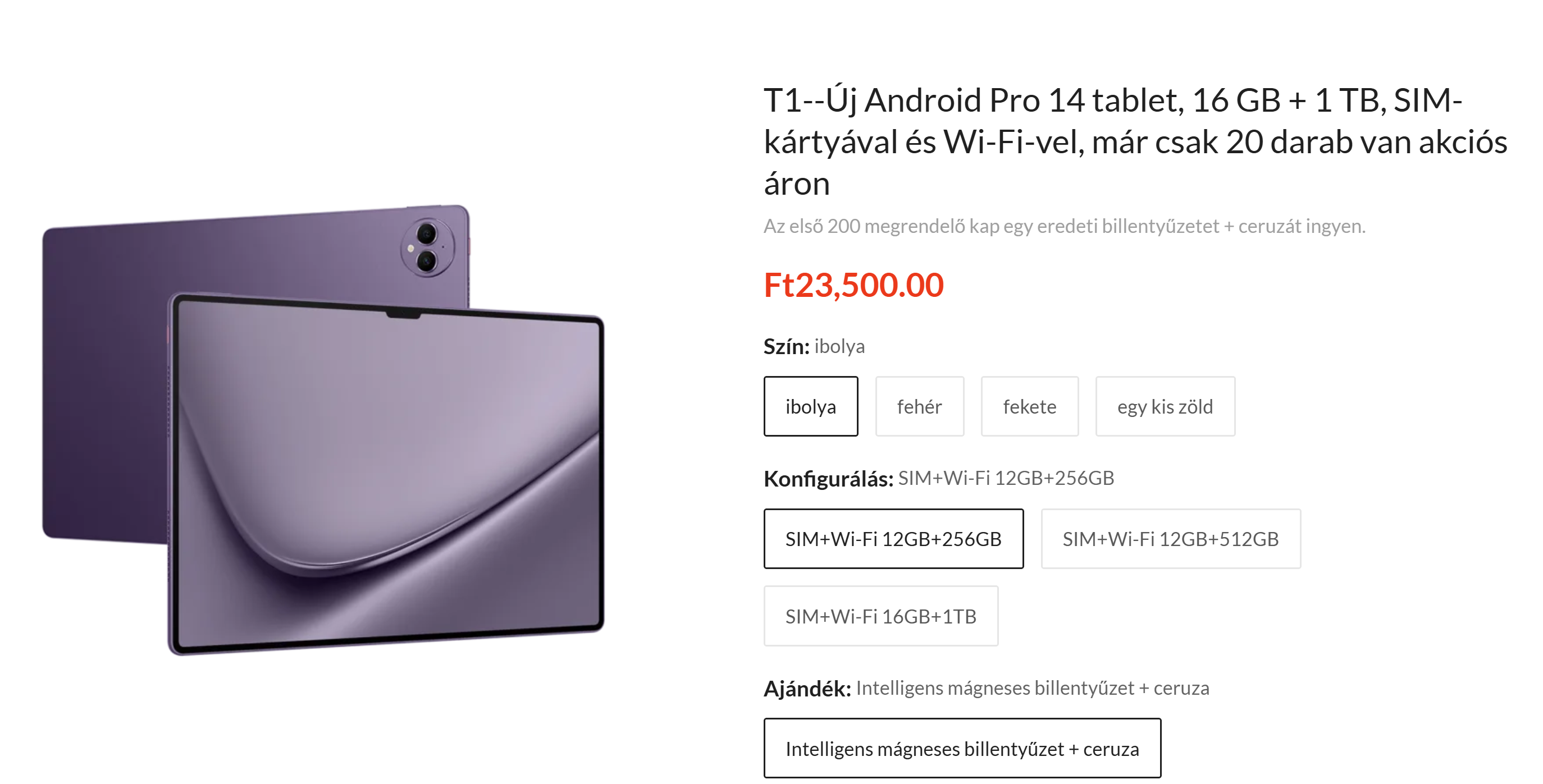Click the Ft23,500.00 price text

click(x=853, y=285)
